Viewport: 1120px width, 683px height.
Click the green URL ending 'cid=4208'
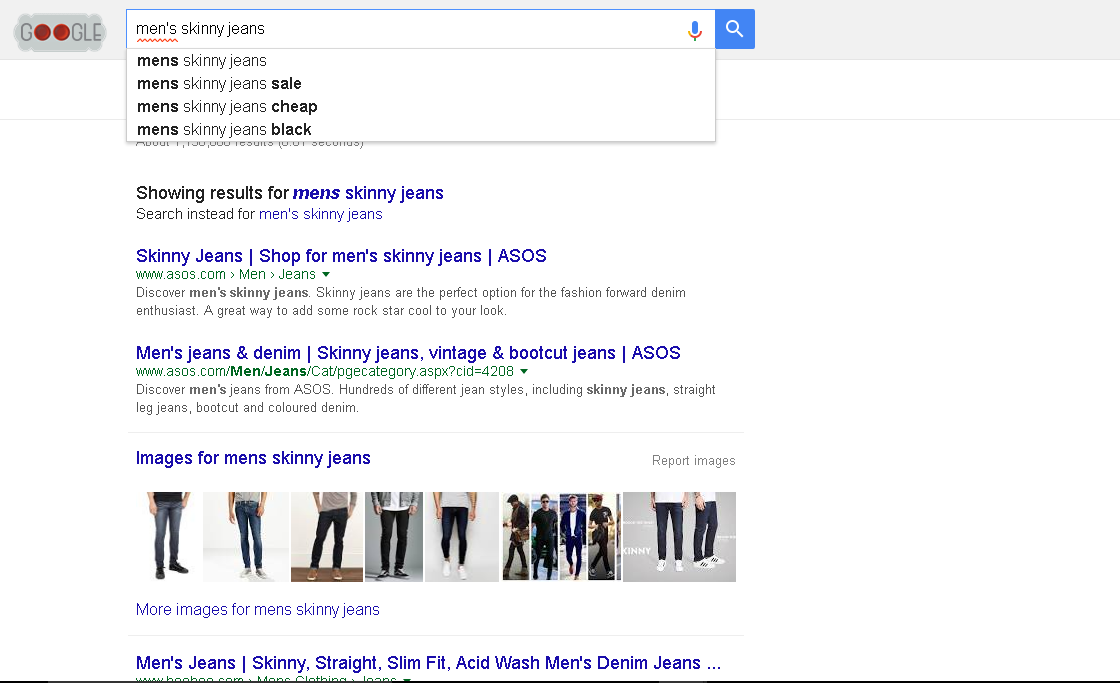[325, 372]
